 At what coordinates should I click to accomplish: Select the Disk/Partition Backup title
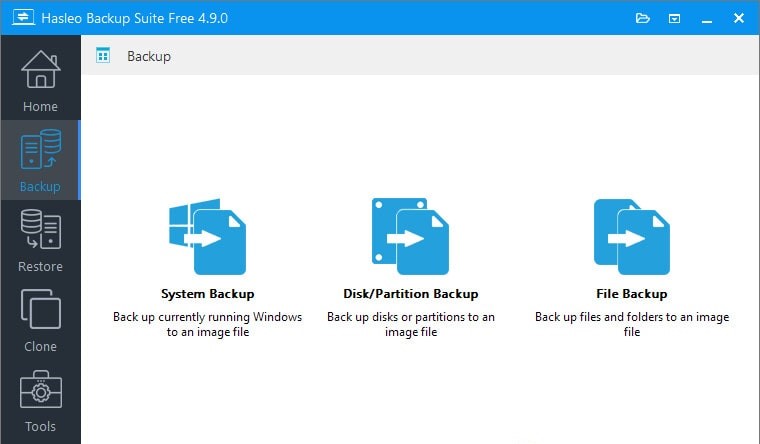[411, 294]
